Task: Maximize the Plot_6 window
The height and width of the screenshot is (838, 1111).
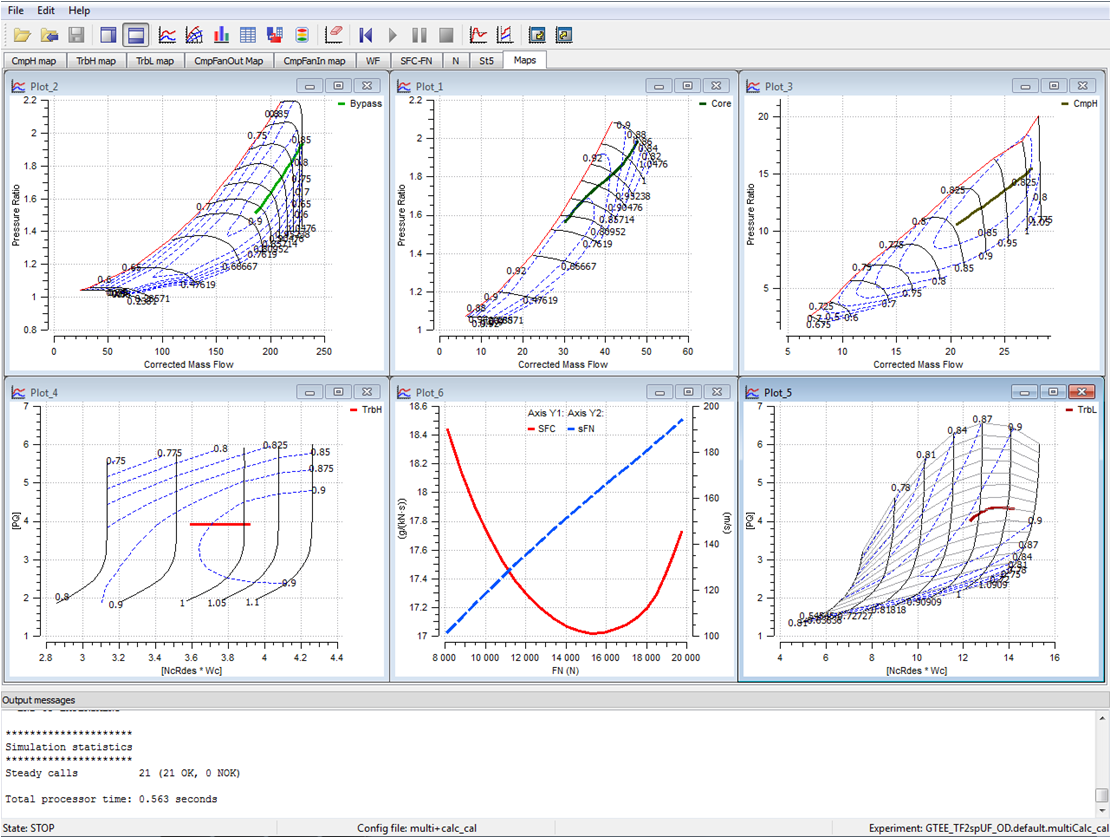Action: coord(688,392)
